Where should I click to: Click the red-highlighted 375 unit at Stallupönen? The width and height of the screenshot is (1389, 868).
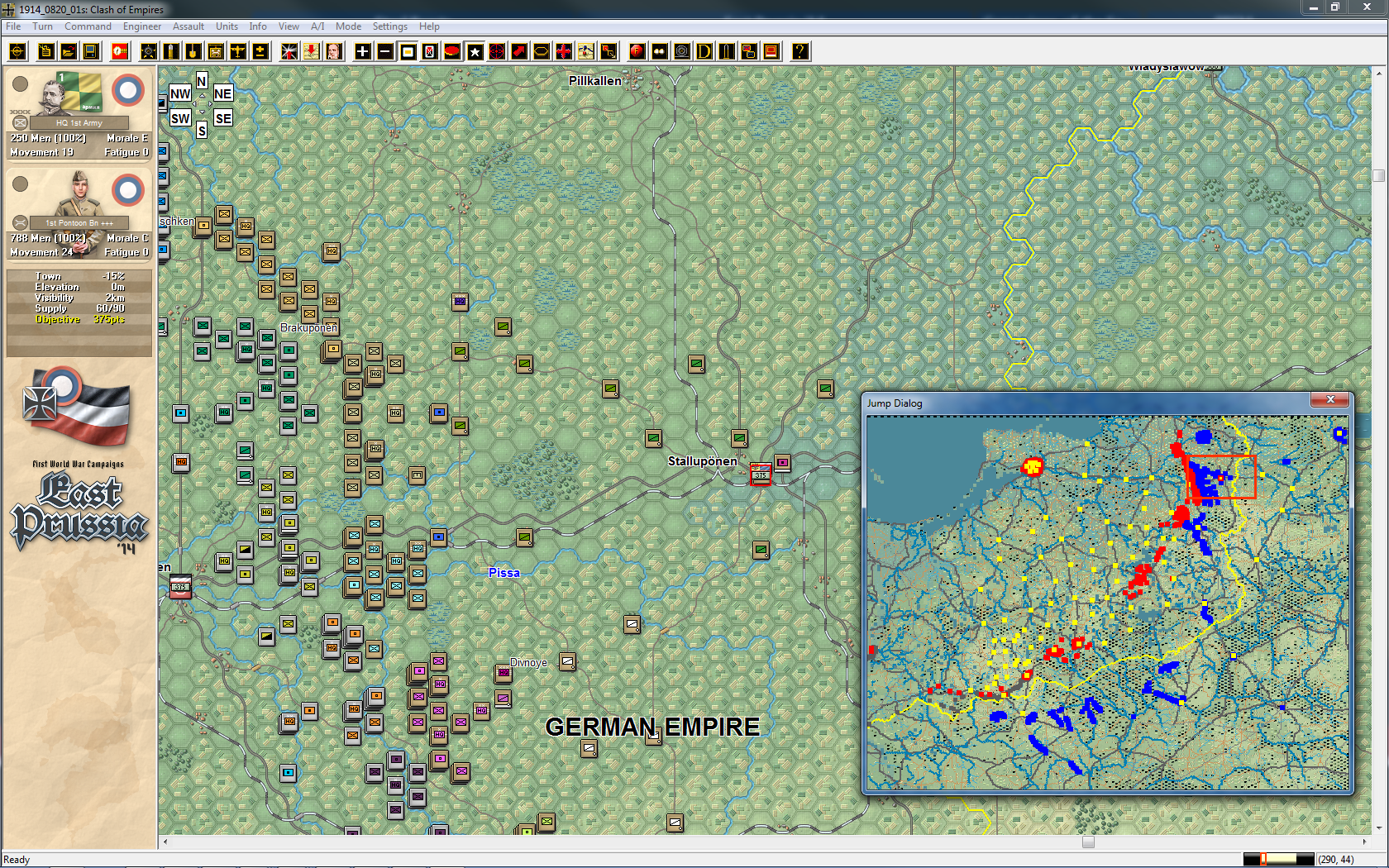coord(761,474)
